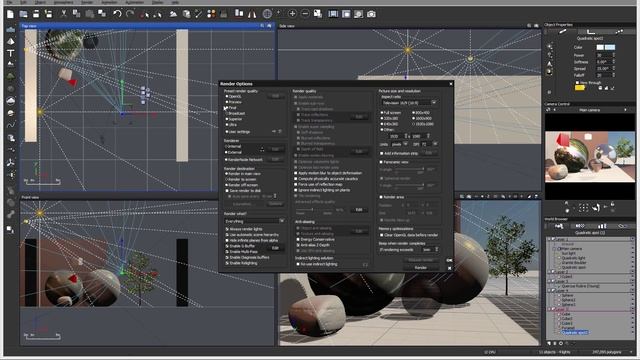The height and width of the screenshot is (360, 640).
Task: Click the Redo arrow icon
Action: click(130, 14)
